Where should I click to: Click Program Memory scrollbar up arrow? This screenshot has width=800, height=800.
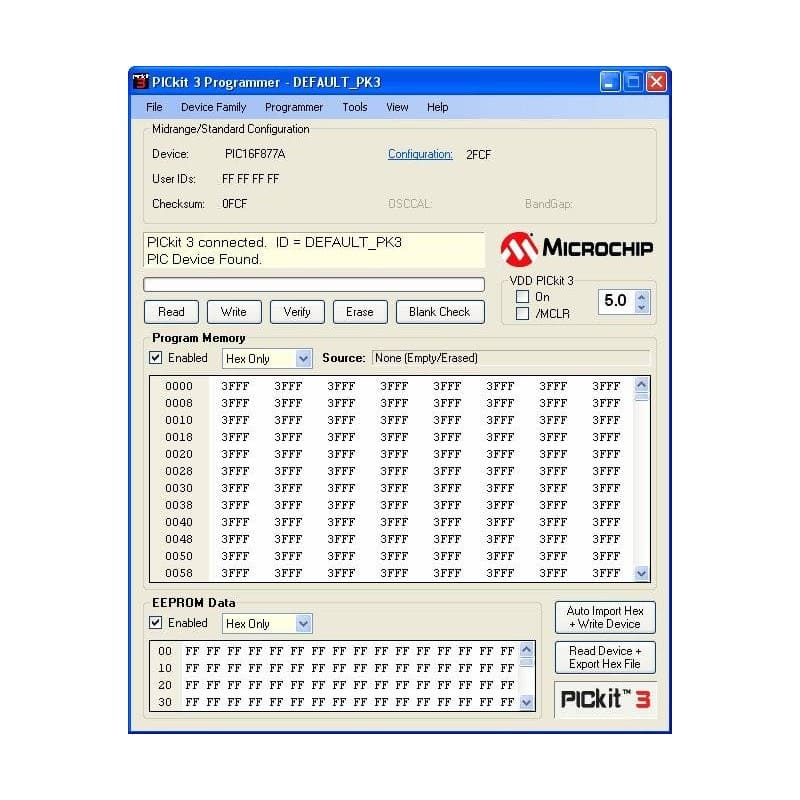[641, 384]
